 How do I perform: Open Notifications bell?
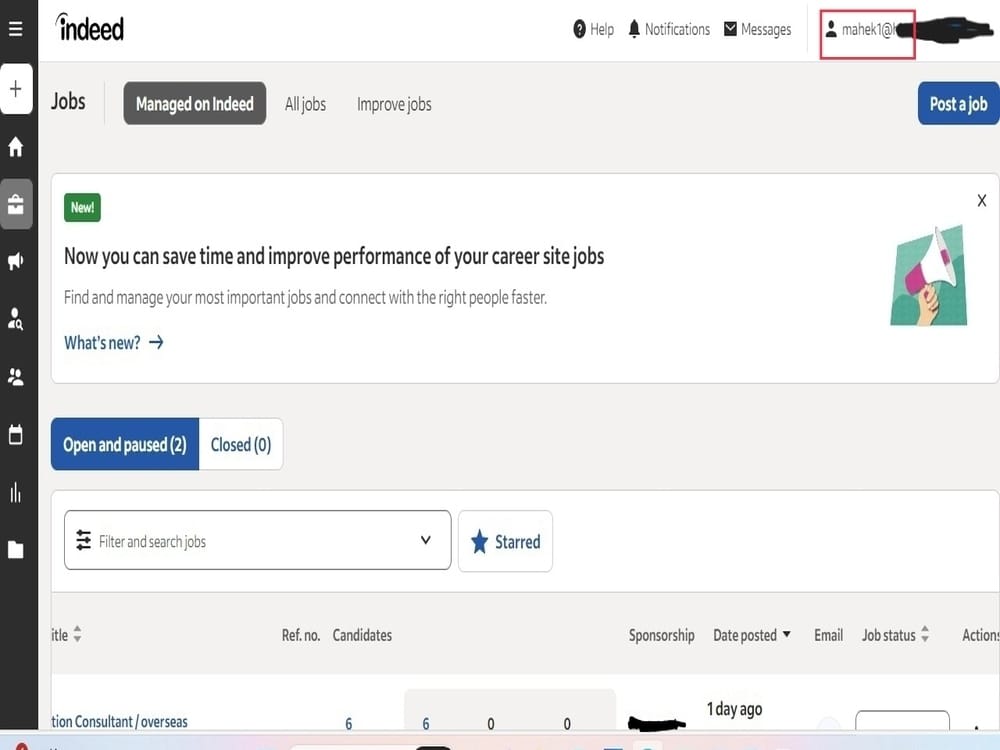pyautogui.click(x=668, y=29)
